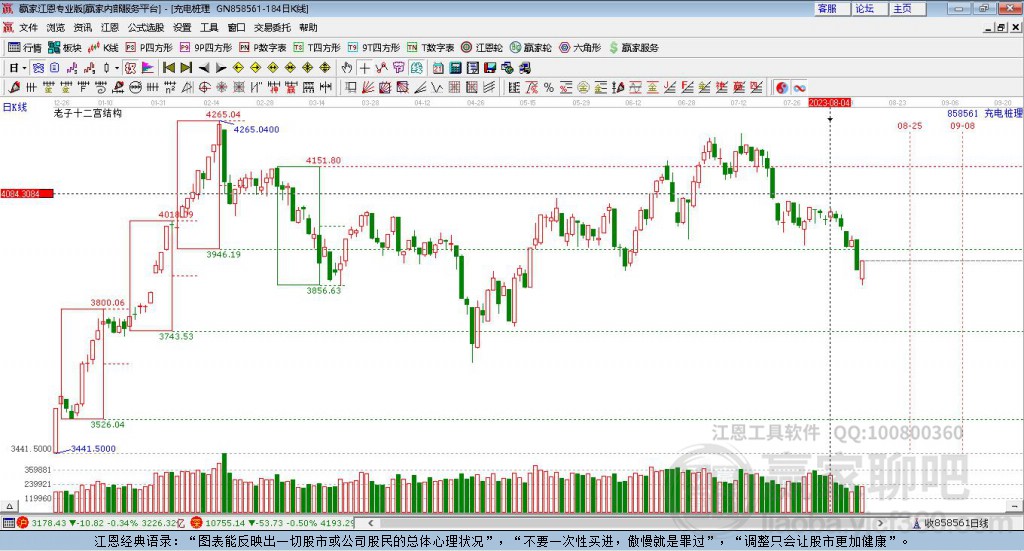
Task: Click the 3441.5000 low price label
Action: [x=93, y=449]
